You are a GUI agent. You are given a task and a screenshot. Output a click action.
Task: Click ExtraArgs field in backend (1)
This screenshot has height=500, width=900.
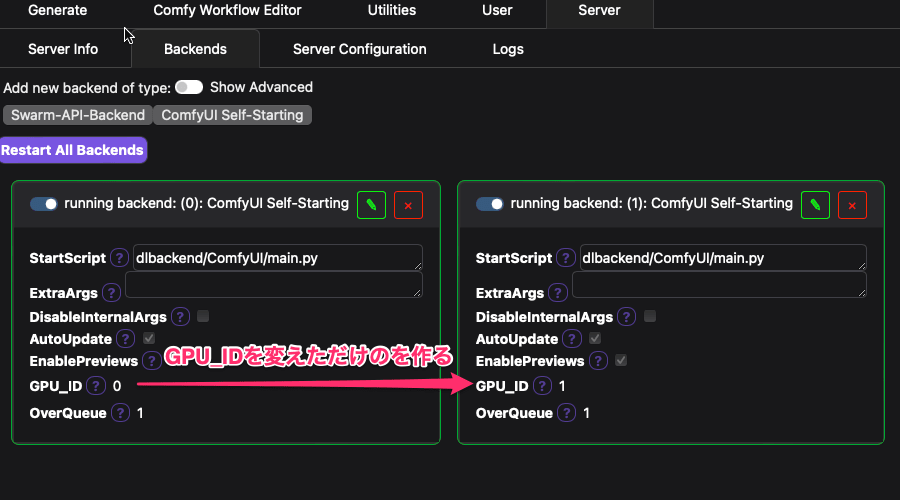[x=719, y=285]
